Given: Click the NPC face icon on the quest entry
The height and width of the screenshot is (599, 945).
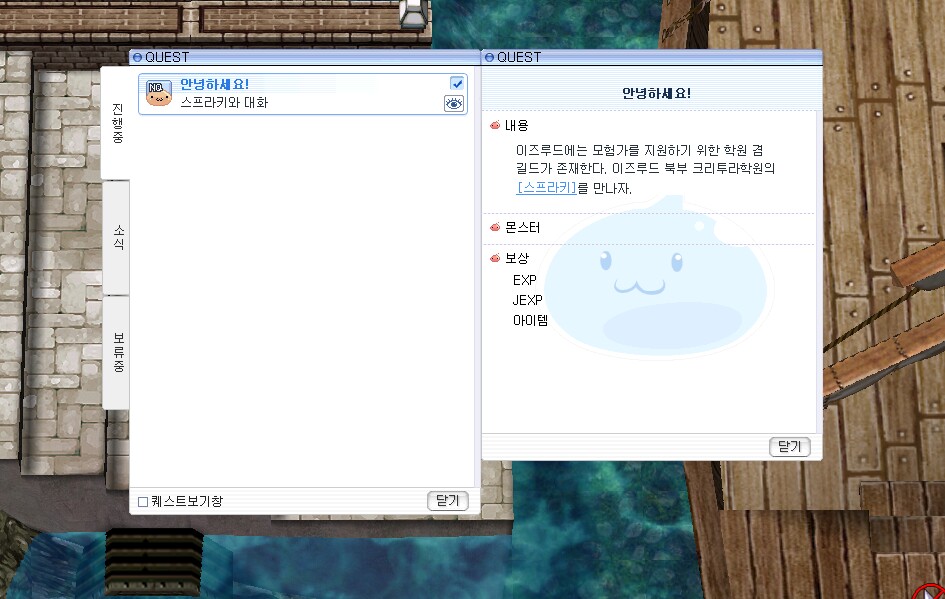Looking at the screenshot, I should coord(159,93).
